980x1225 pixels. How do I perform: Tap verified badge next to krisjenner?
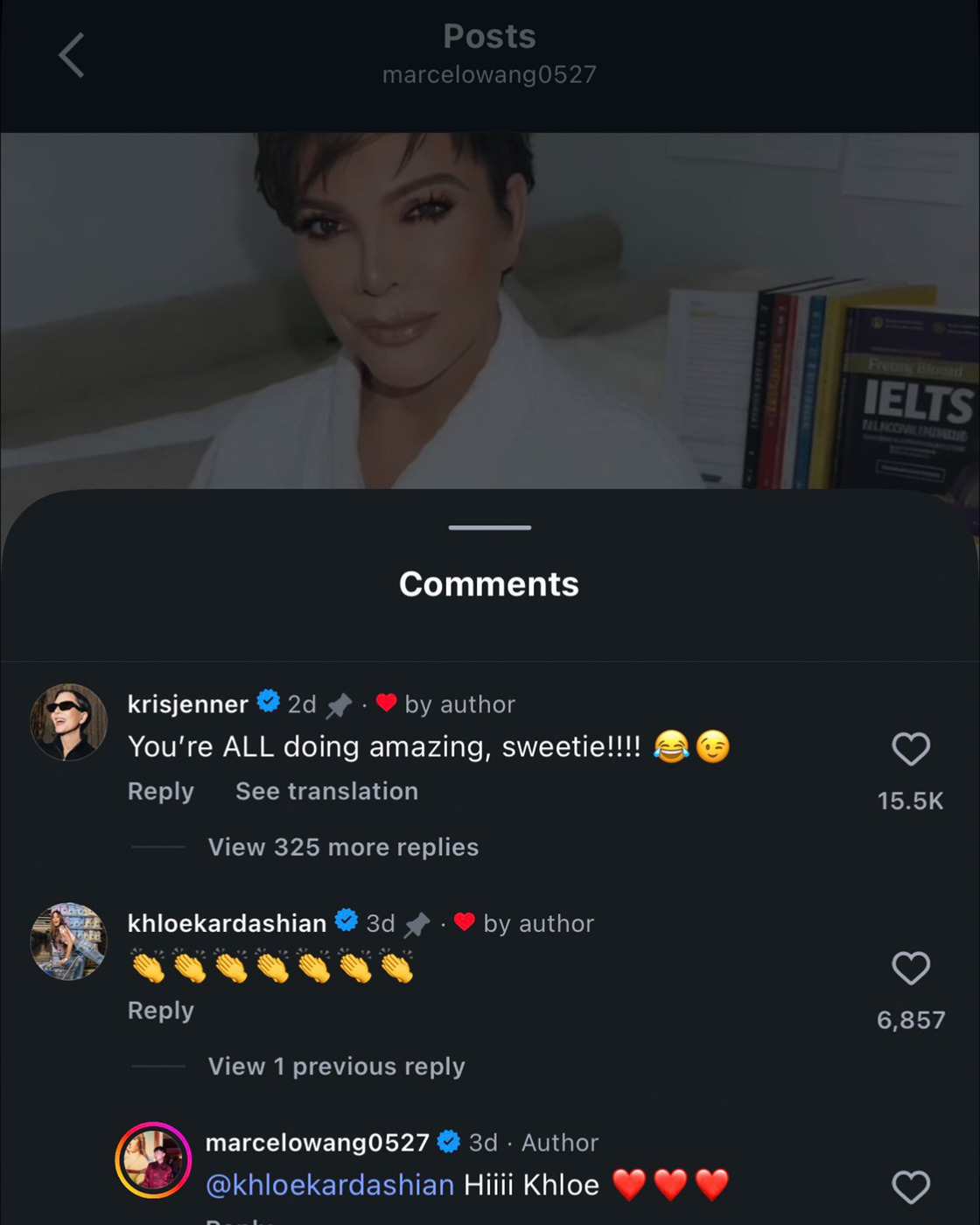tap(268, 702)
